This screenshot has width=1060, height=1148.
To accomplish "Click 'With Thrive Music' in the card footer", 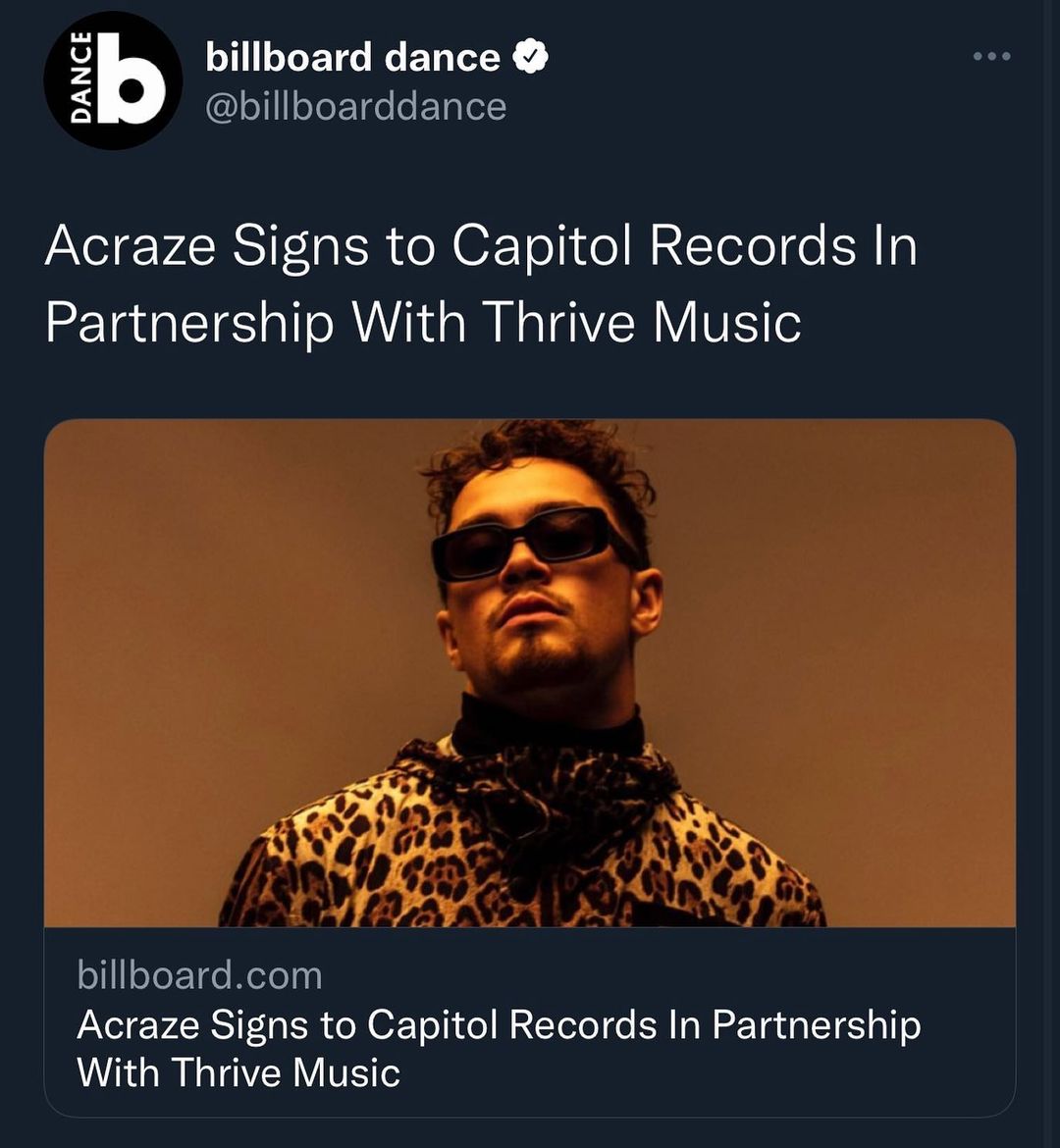I will [238, 1071].
